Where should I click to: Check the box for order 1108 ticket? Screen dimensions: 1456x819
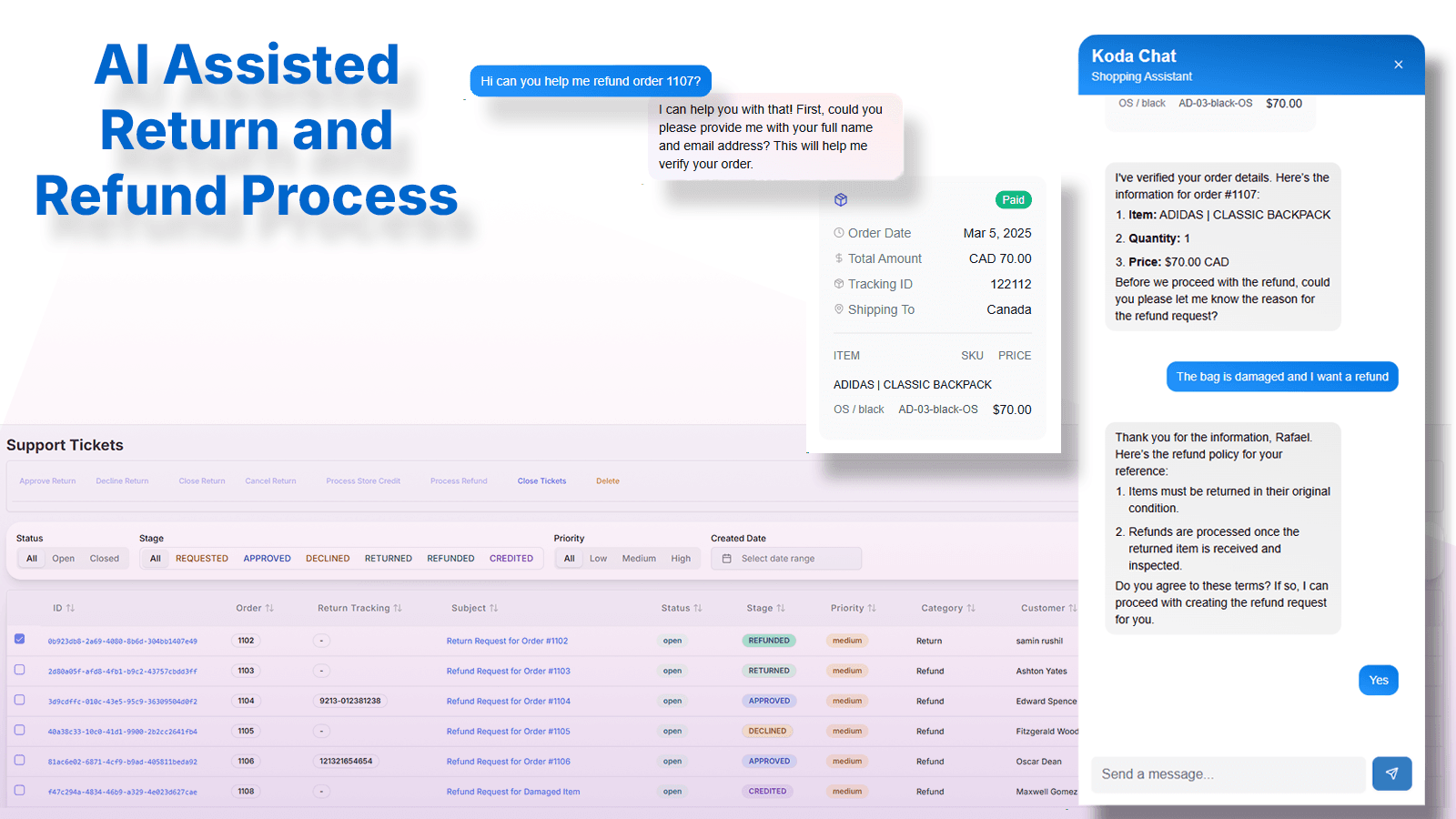[19, 790]
